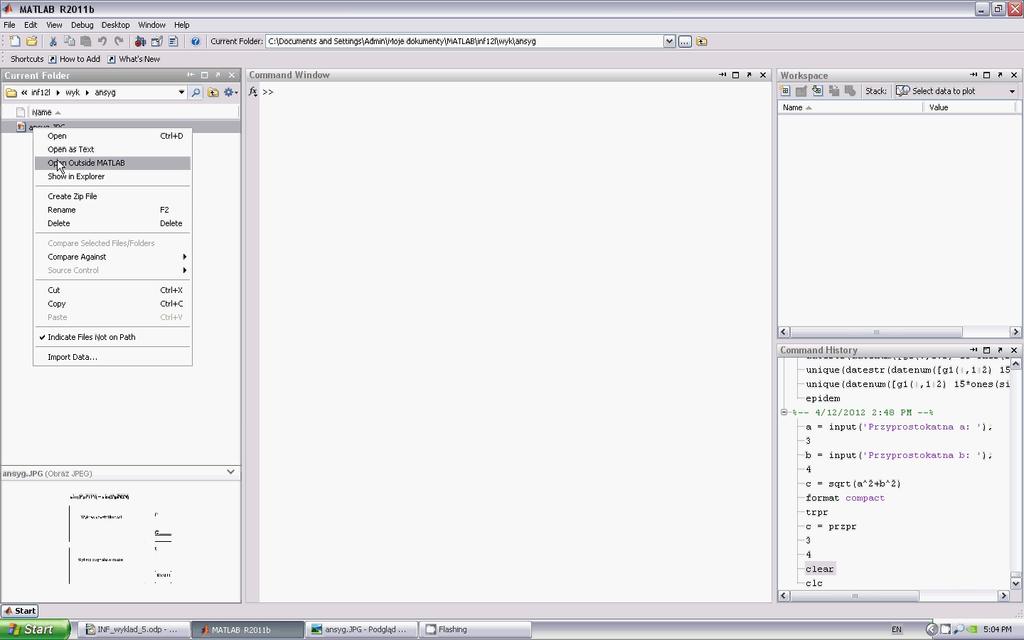Click Delete in the context menu

(112, 223)
